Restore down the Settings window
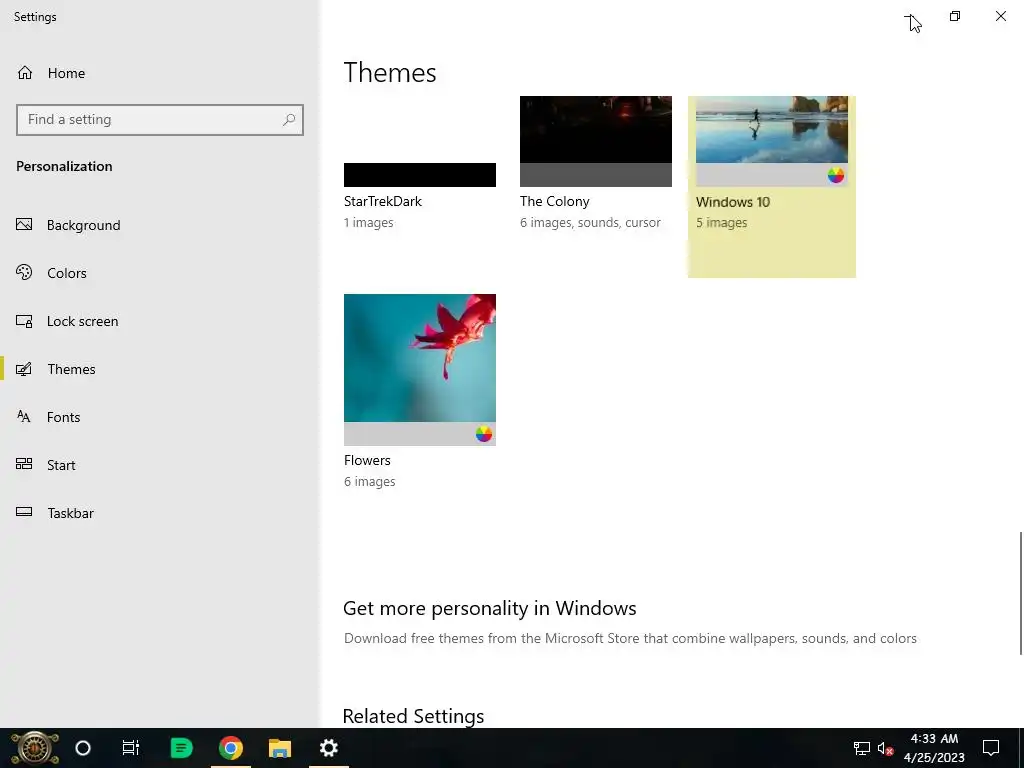This screenshot has height=768, width=1024. [955, 16]
